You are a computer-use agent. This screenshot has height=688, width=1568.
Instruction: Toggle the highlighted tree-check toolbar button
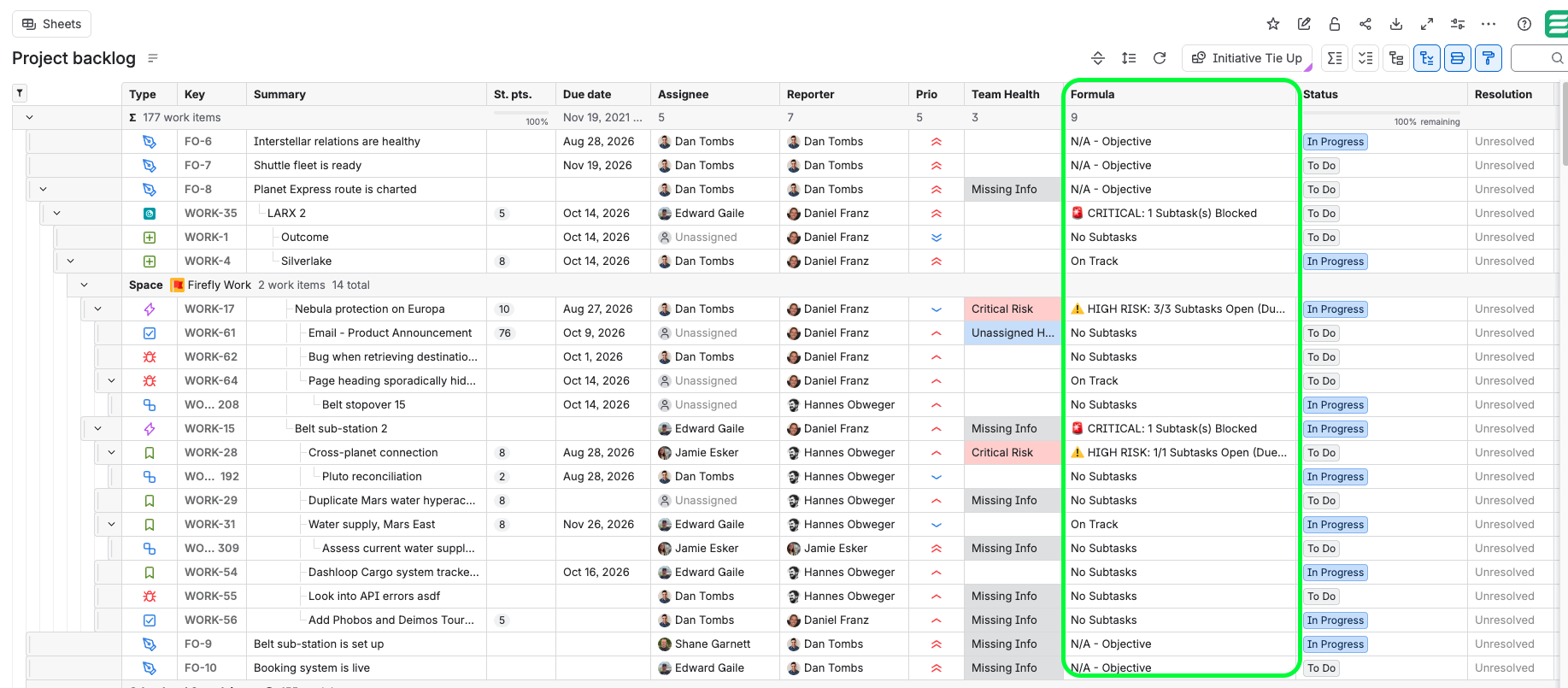[1427, 58]
